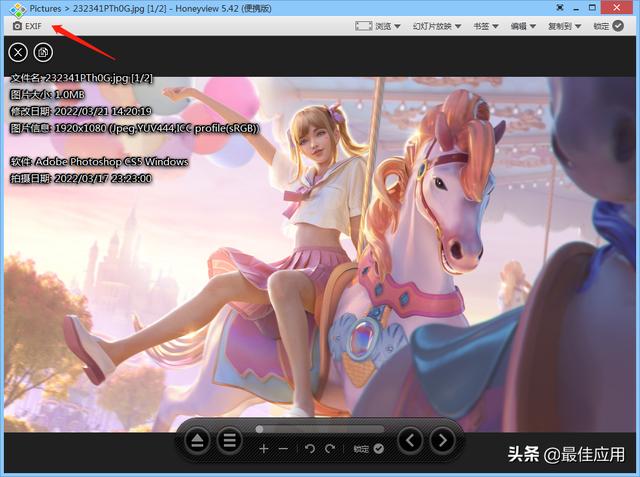
Task: Expand the 浏览 dropdown
Action: tap(378, 26)
